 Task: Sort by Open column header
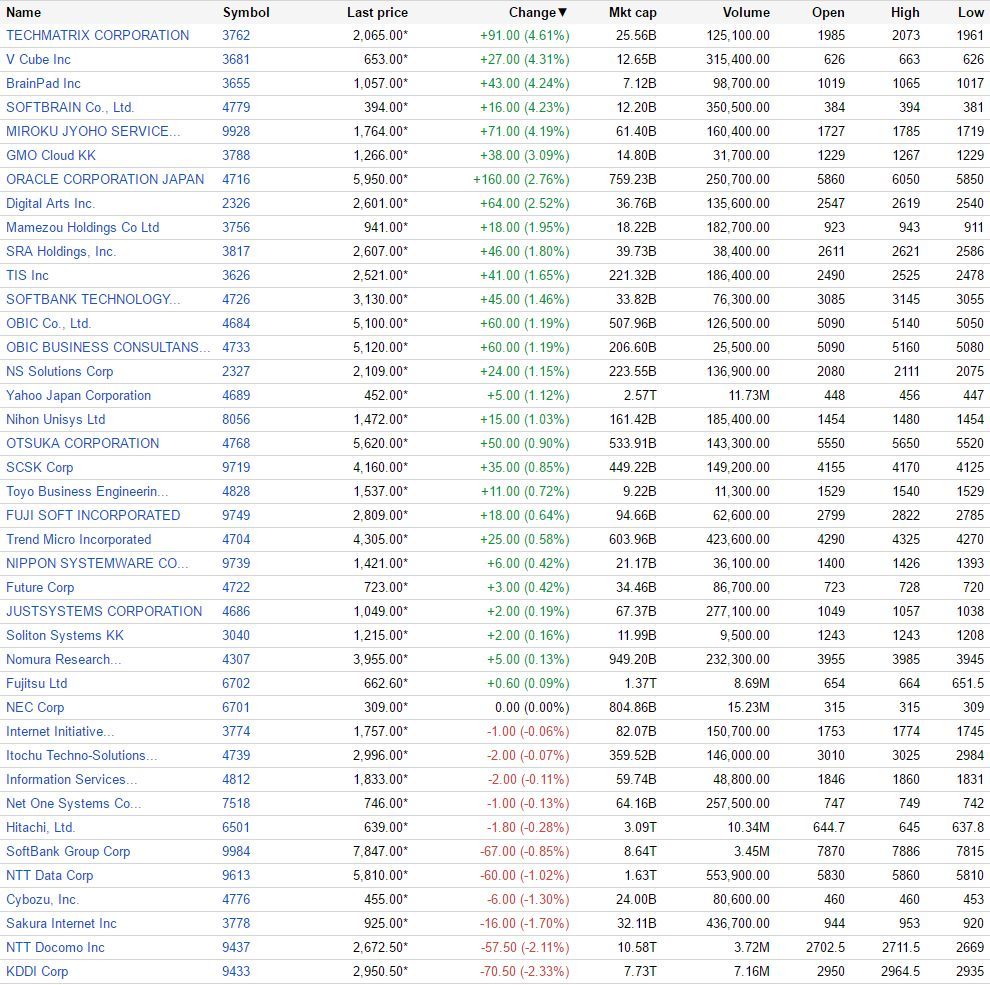(828, 13)
